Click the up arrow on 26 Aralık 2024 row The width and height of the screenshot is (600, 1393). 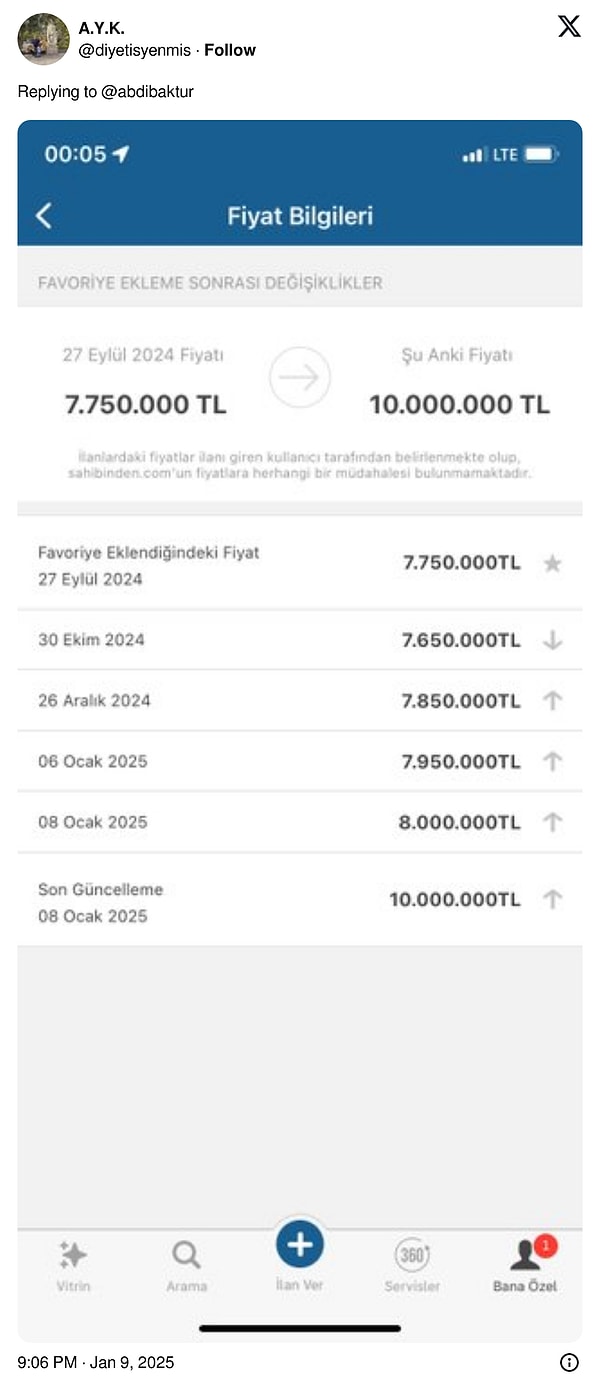click(x=552, y=700)
